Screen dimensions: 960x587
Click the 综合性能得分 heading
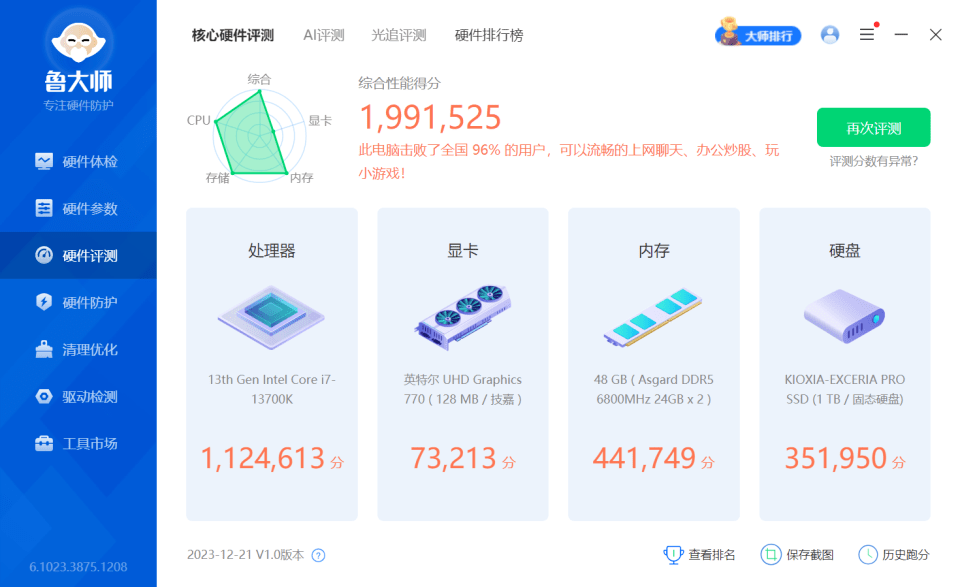pos(399,83)
